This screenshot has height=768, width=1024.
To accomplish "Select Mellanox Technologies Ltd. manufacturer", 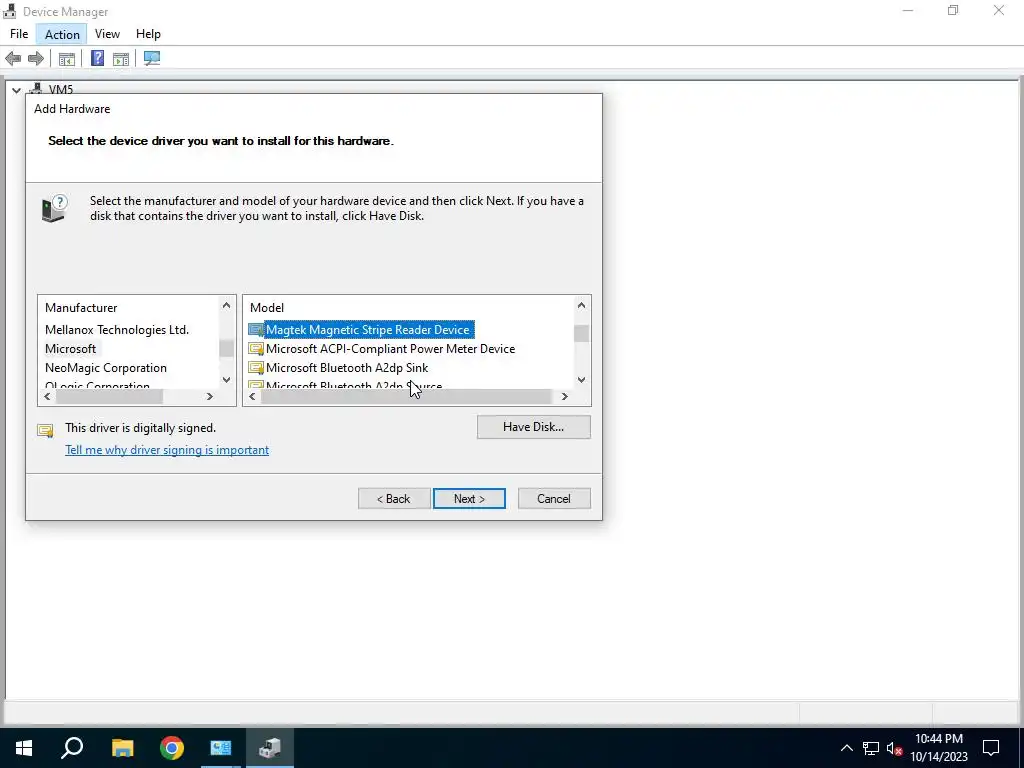I will [x=117, y=330].
